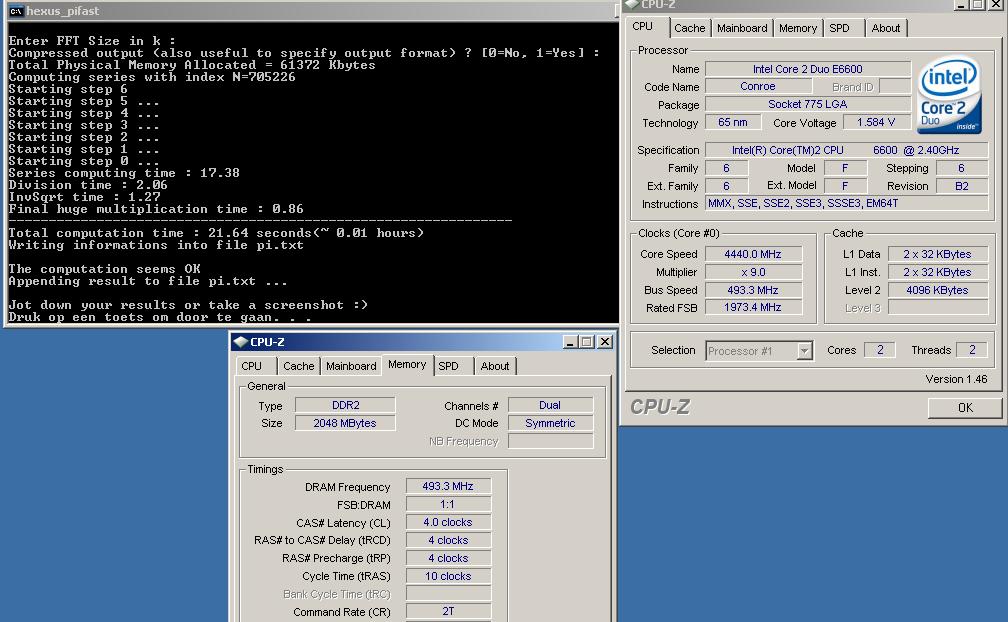Screen dimensions: 1008x622
Task: Switch to Cache tab in CPU window
Action: [x=689, y=28]
